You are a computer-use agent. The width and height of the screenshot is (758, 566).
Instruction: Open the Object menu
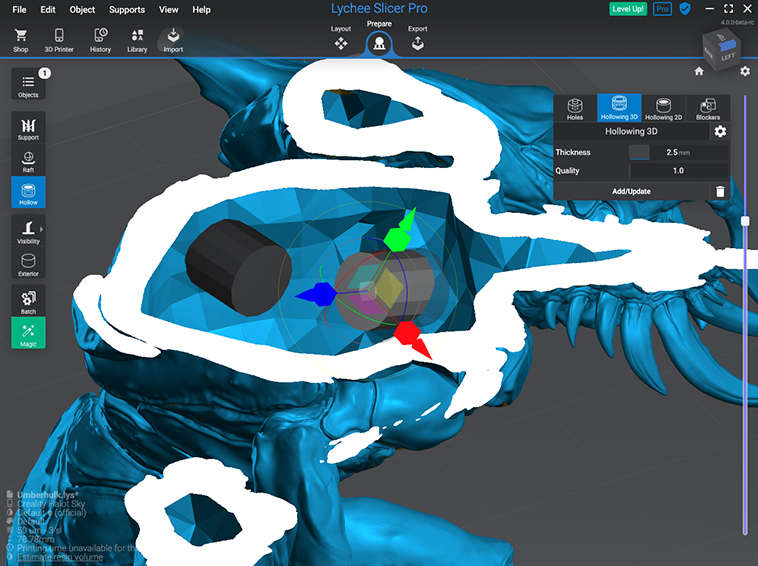[x=82, y=10]
